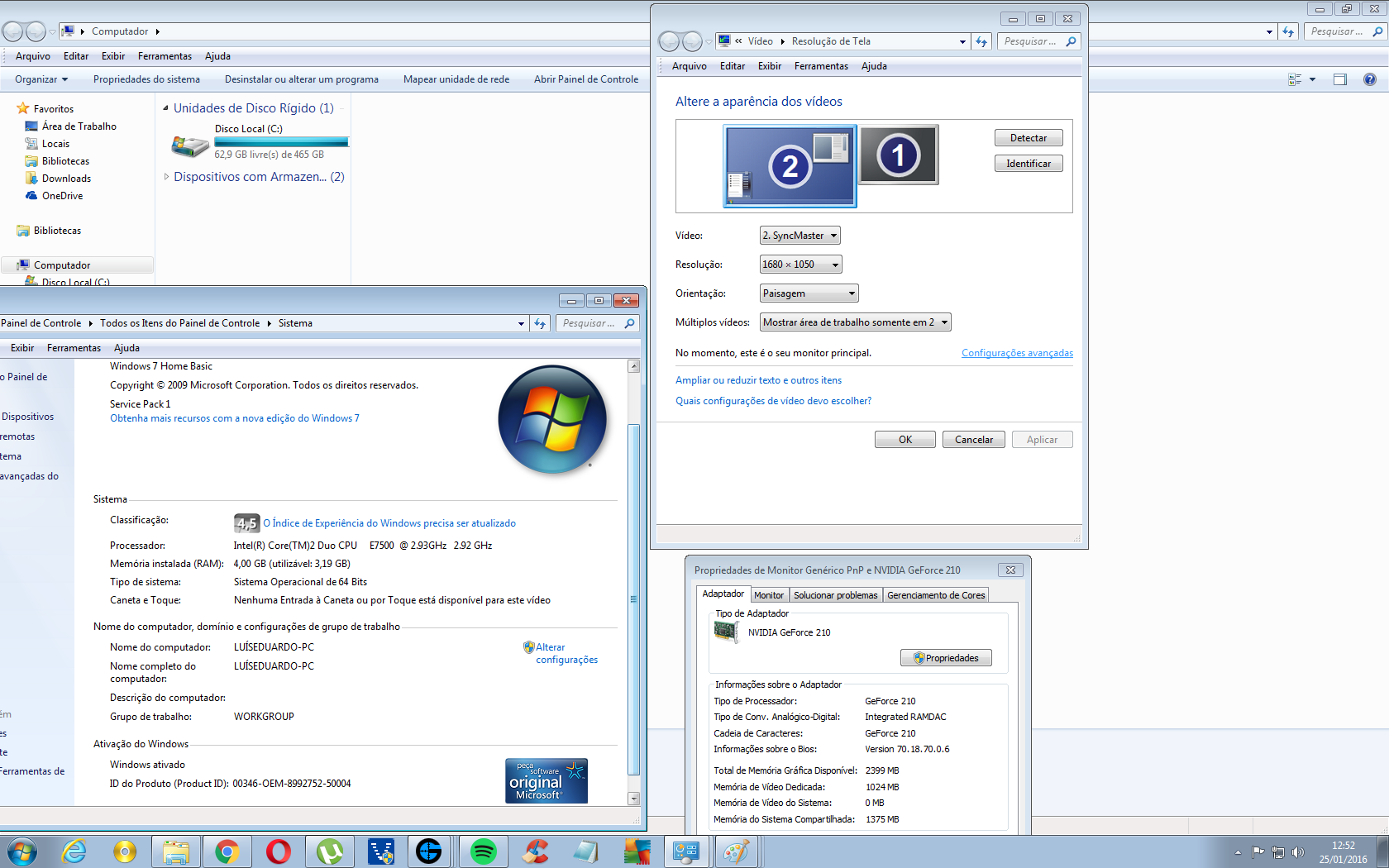1389x868 pixels.
Task: Click the change view icon in Explorer
Action: (x=1295, y=79)
